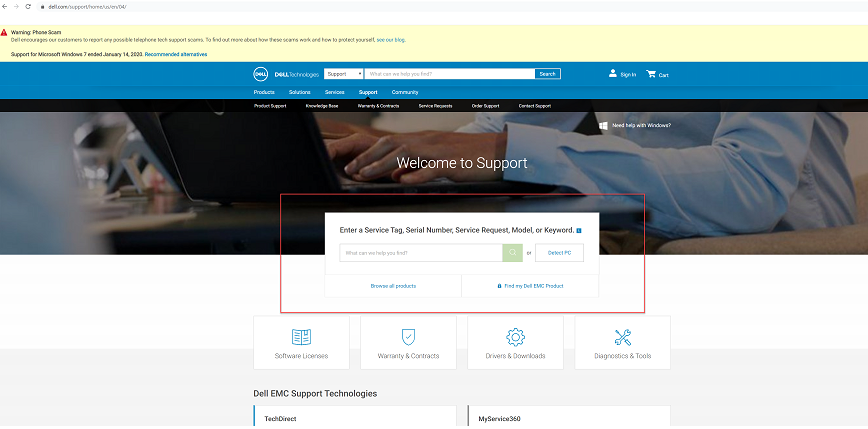The image size is (868, 429).
Task: Open the MyService360 card
Action: pos(569,416)
